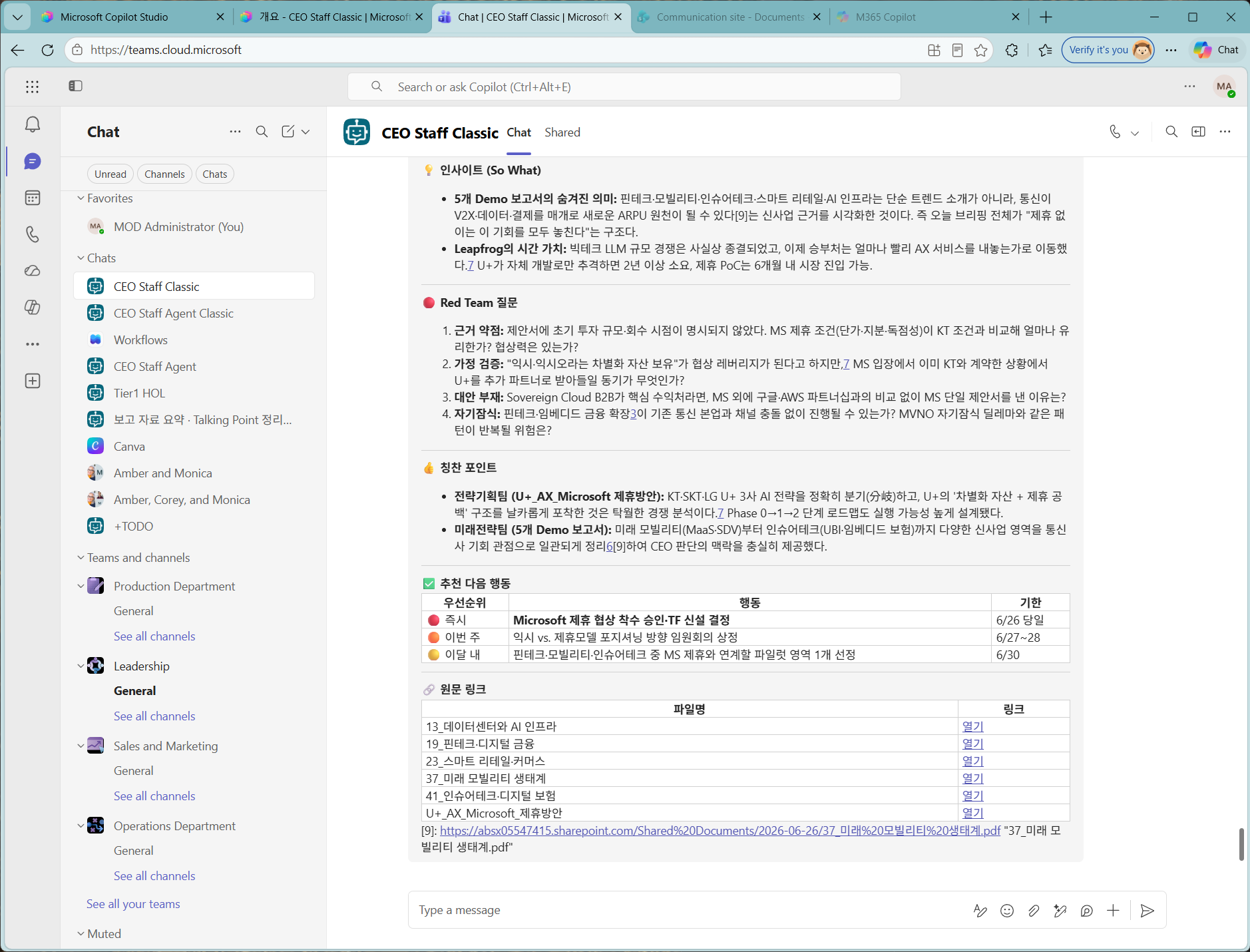This screenshot has width=1250, height=952.
Task: Select the Chat tab in the conversation header
Action: point(519,132)
